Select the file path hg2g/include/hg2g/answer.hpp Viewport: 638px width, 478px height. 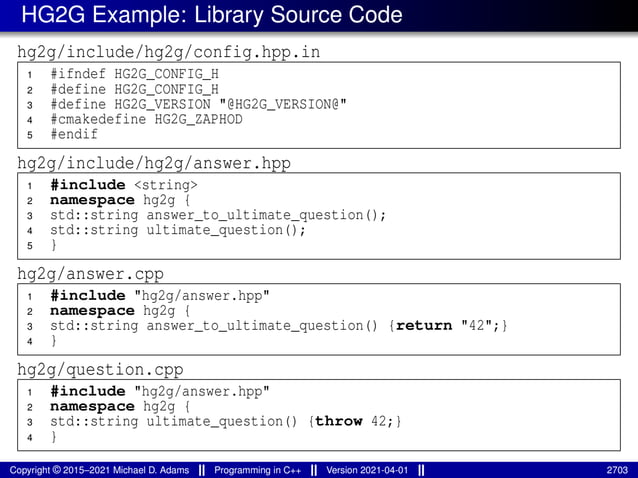click(154, 164)
